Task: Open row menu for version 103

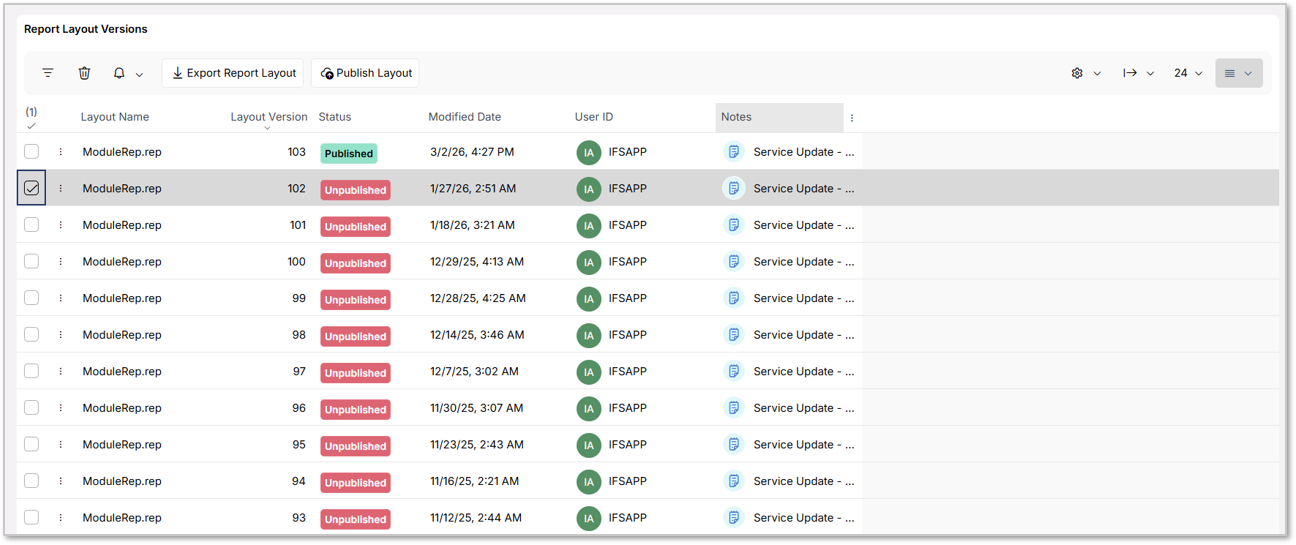Action: [60, 152]
